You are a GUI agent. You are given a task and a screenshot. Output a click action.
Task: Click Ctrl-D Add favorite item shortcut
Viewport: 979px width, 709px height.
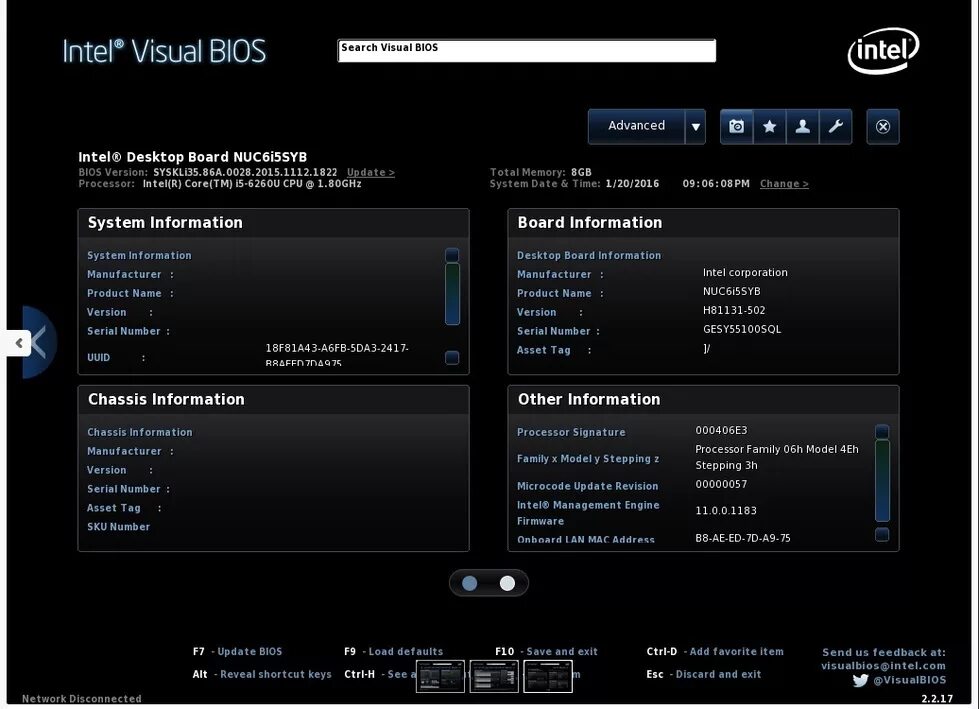(x=715, y=652)
